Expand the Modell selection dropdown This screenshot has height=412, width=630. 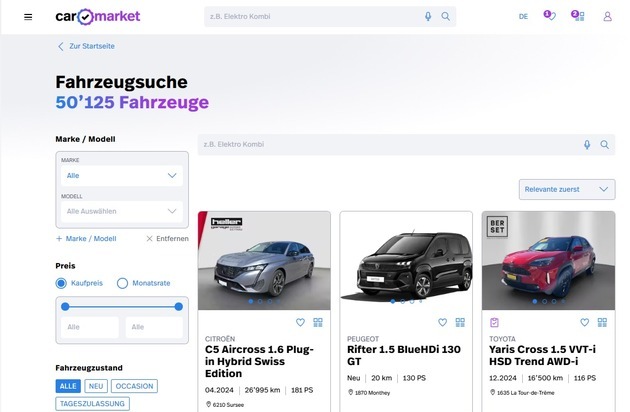pyautogui.click(x=121, y=211)
